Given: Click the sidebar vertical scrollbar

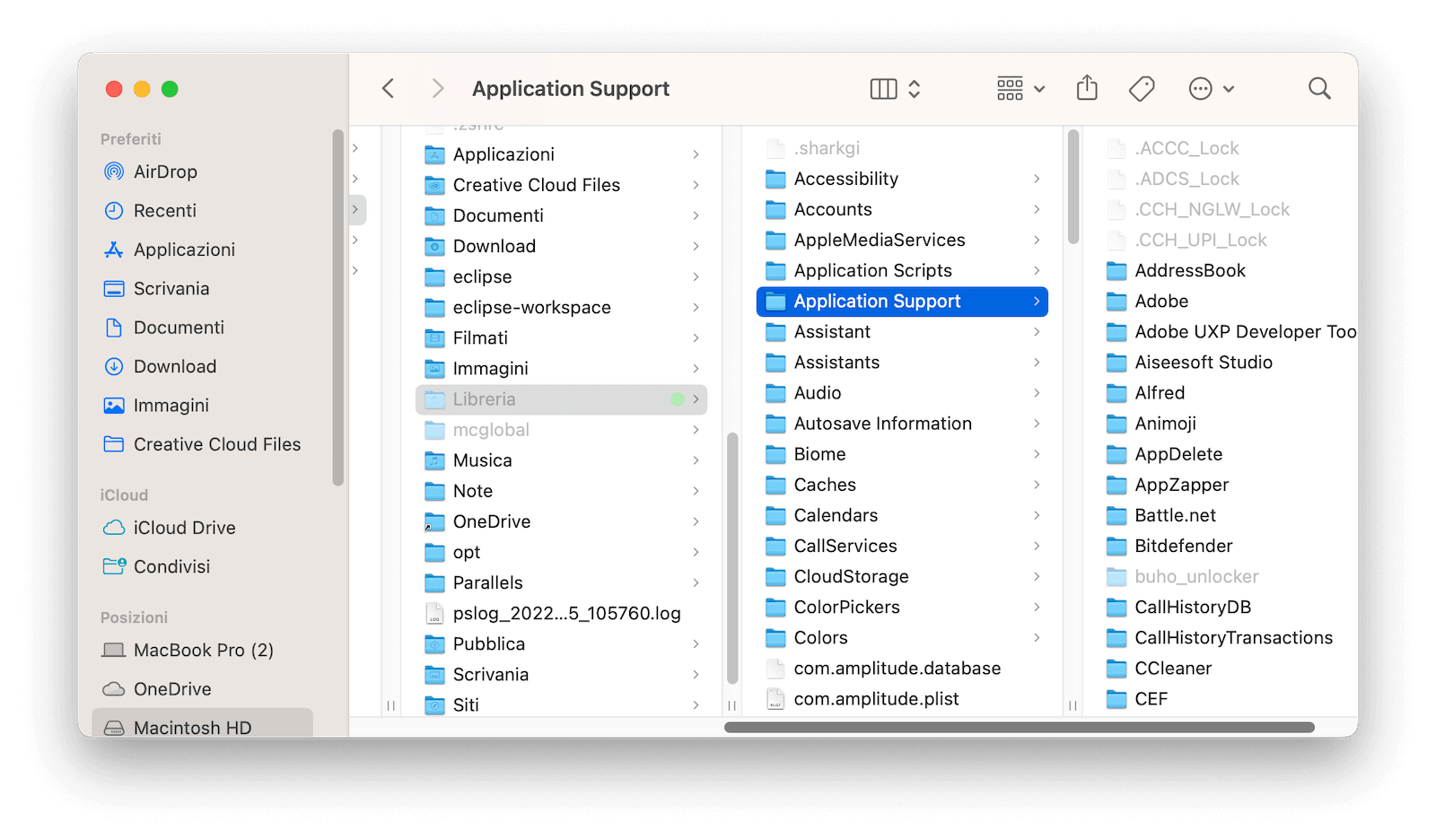Looking at the screenshot, I should [337, 307].
